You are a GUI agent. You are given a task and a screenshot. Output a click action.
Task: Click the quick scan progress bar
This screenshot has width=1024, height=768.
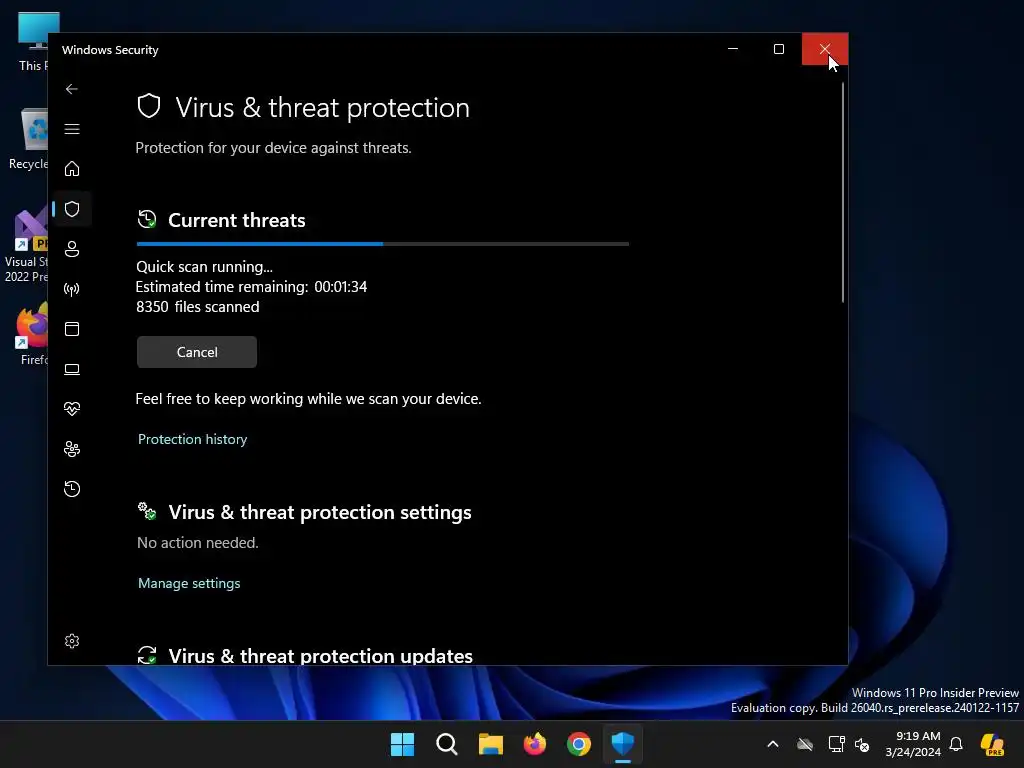[383, 244]
